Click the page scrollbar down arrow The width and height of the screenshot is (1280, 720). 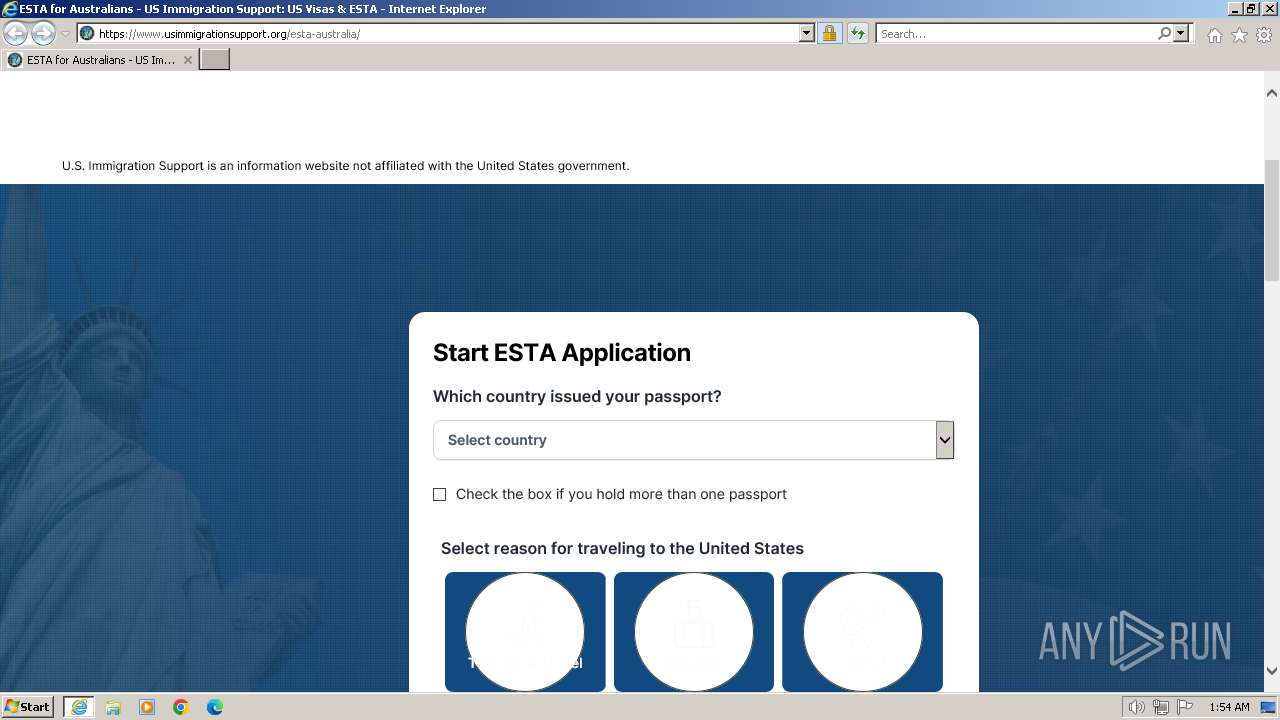coord(1272,671)
